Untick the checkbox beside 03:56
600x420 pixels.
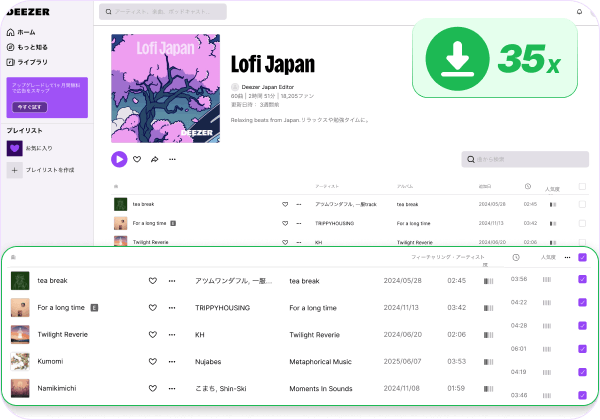click(x=582, y=279)
